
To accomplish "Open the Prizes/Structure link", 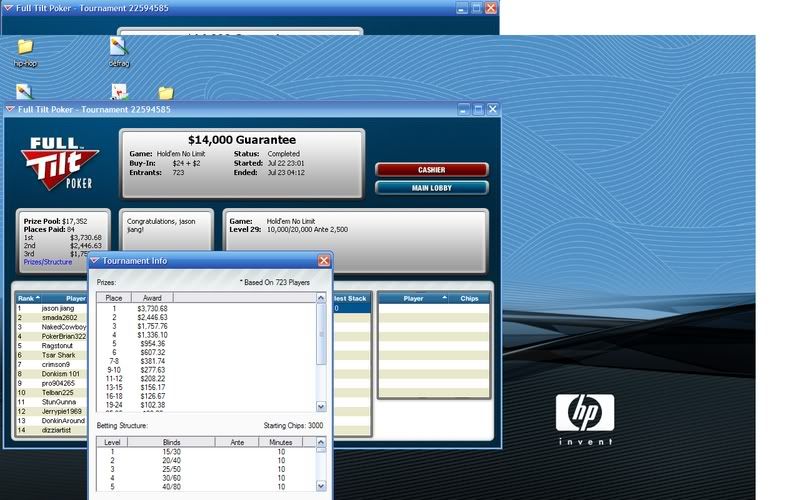I will pos(48,262).
